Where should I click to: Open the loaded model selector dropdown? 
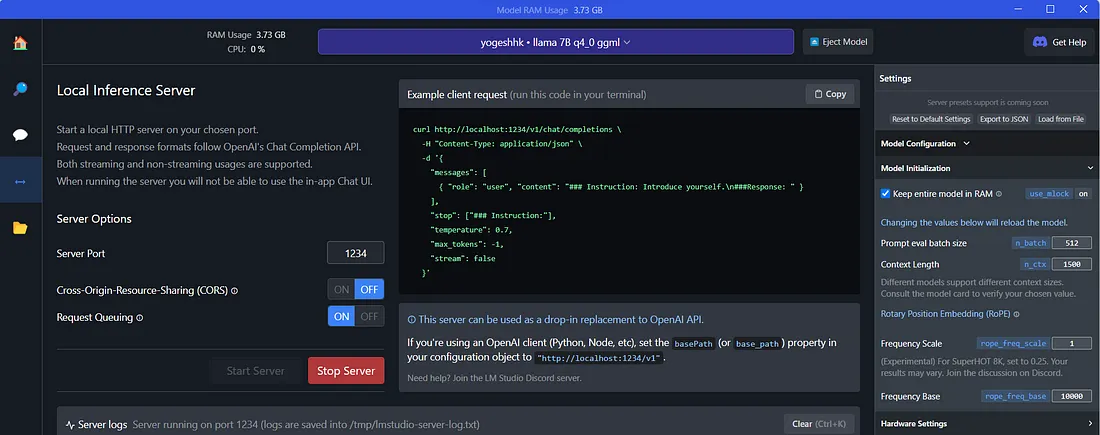point(556,41)
